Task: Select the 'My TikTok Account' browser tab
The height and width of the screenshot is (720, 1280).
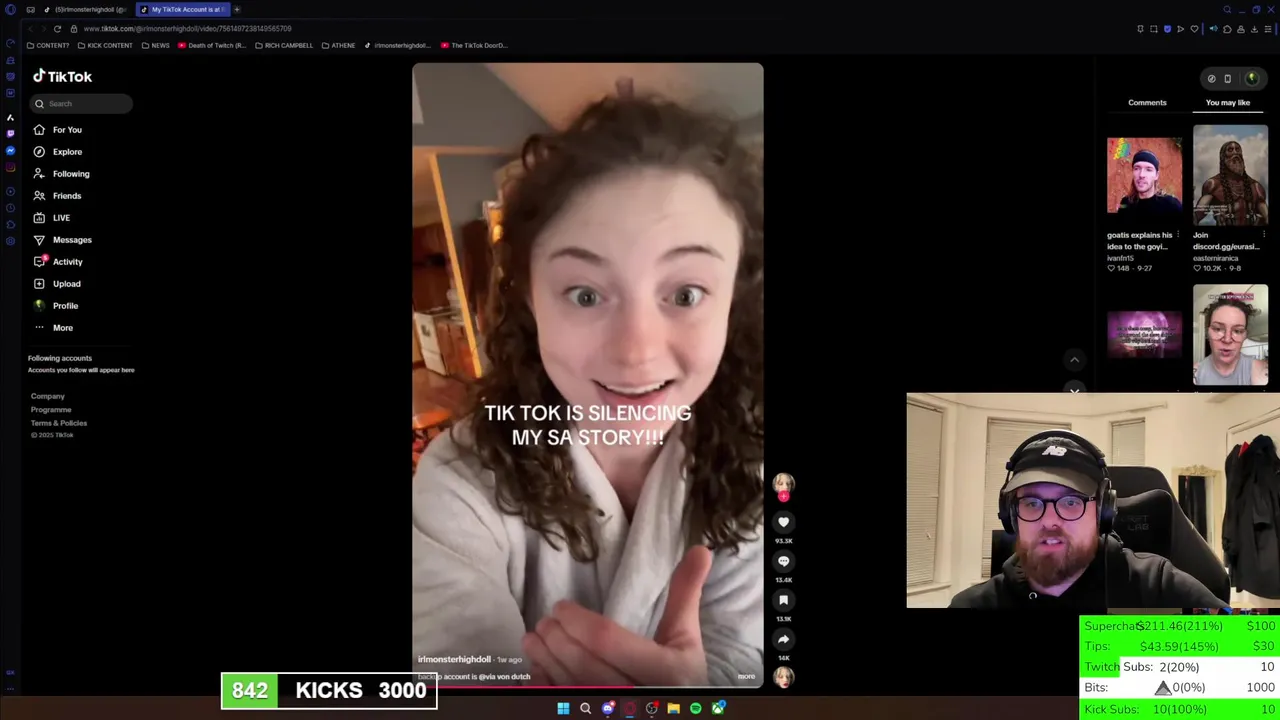Action: tap(181, 9)
